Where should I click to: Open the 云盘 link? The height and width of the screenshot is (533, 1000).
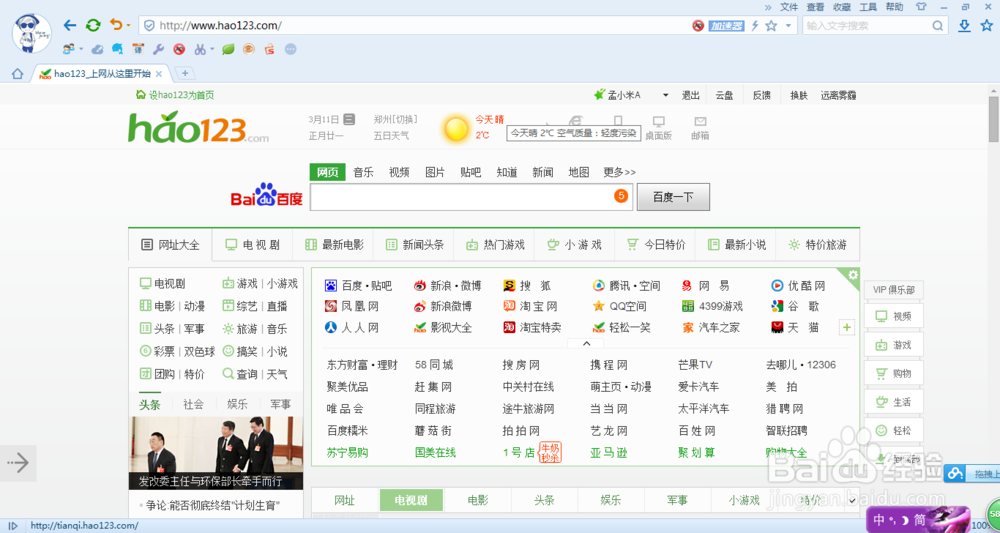pos(724,95)
